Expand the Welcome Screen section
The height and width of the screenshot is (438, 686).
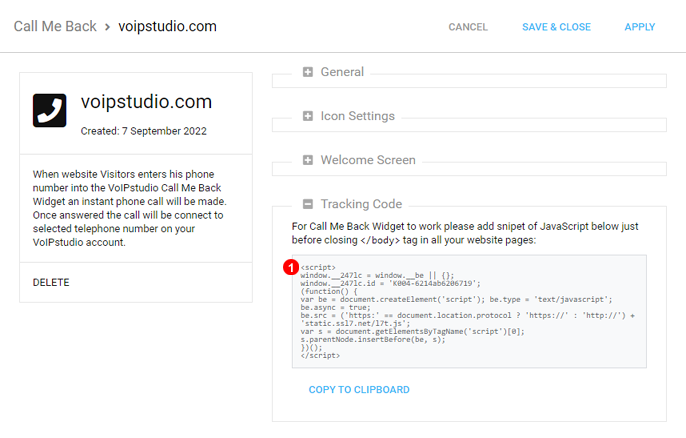(x=308, y=160)
